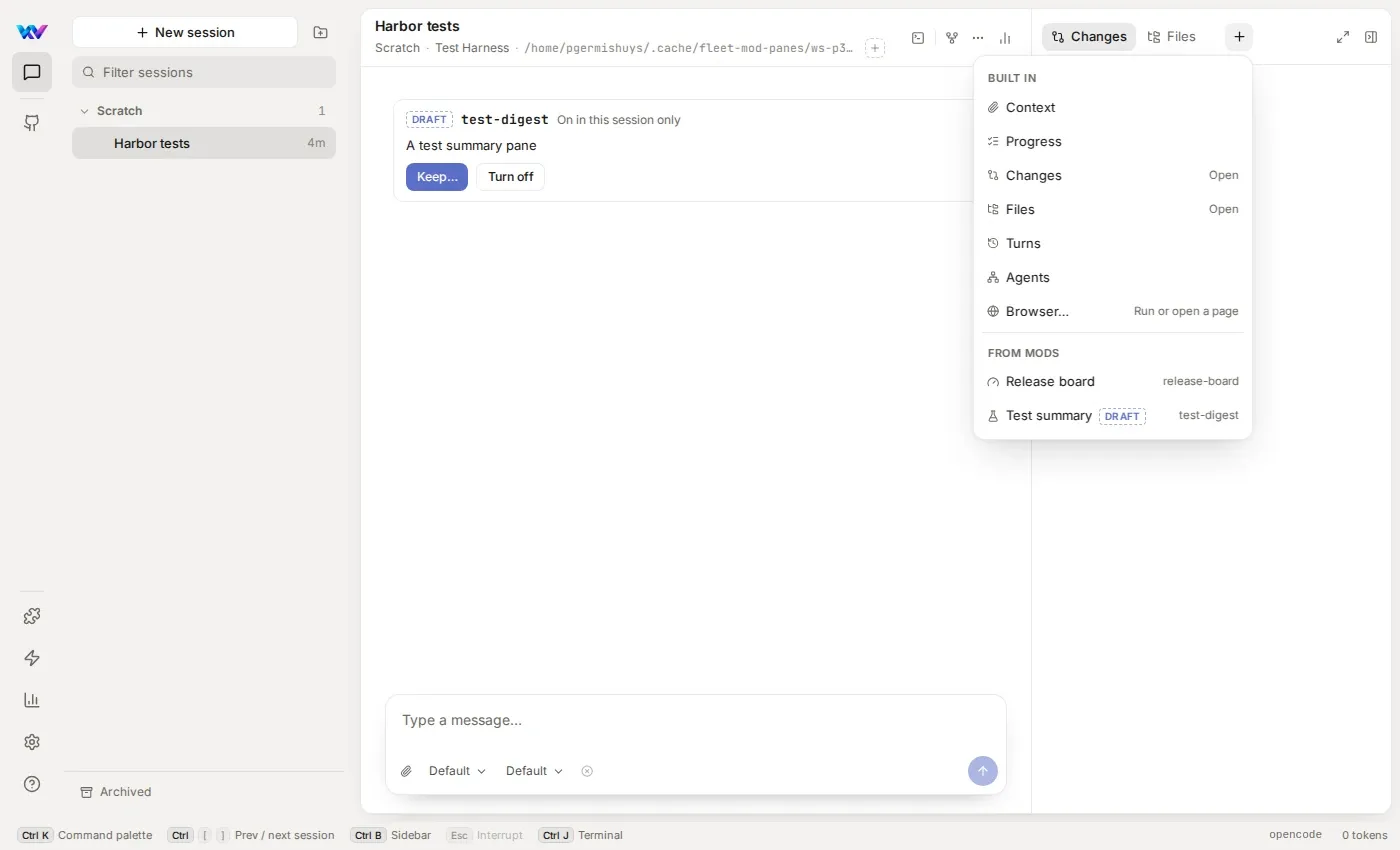The height and width of the screenshot is (850, 1400).
Task: Open the three-dot more menu in the session header
Action: tap(978, 38)
